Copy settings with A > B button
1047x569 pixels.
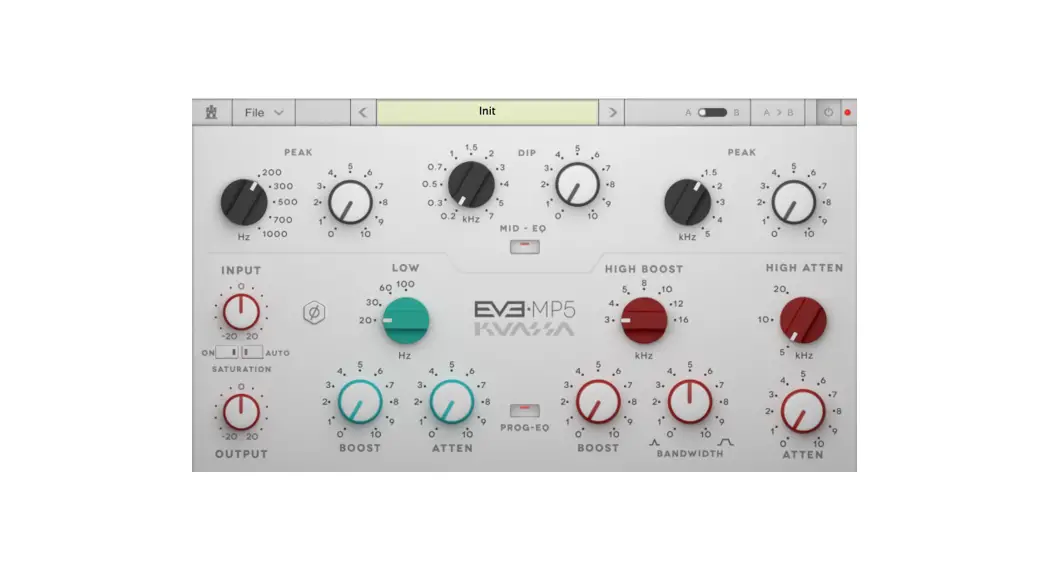pos(779,112)
